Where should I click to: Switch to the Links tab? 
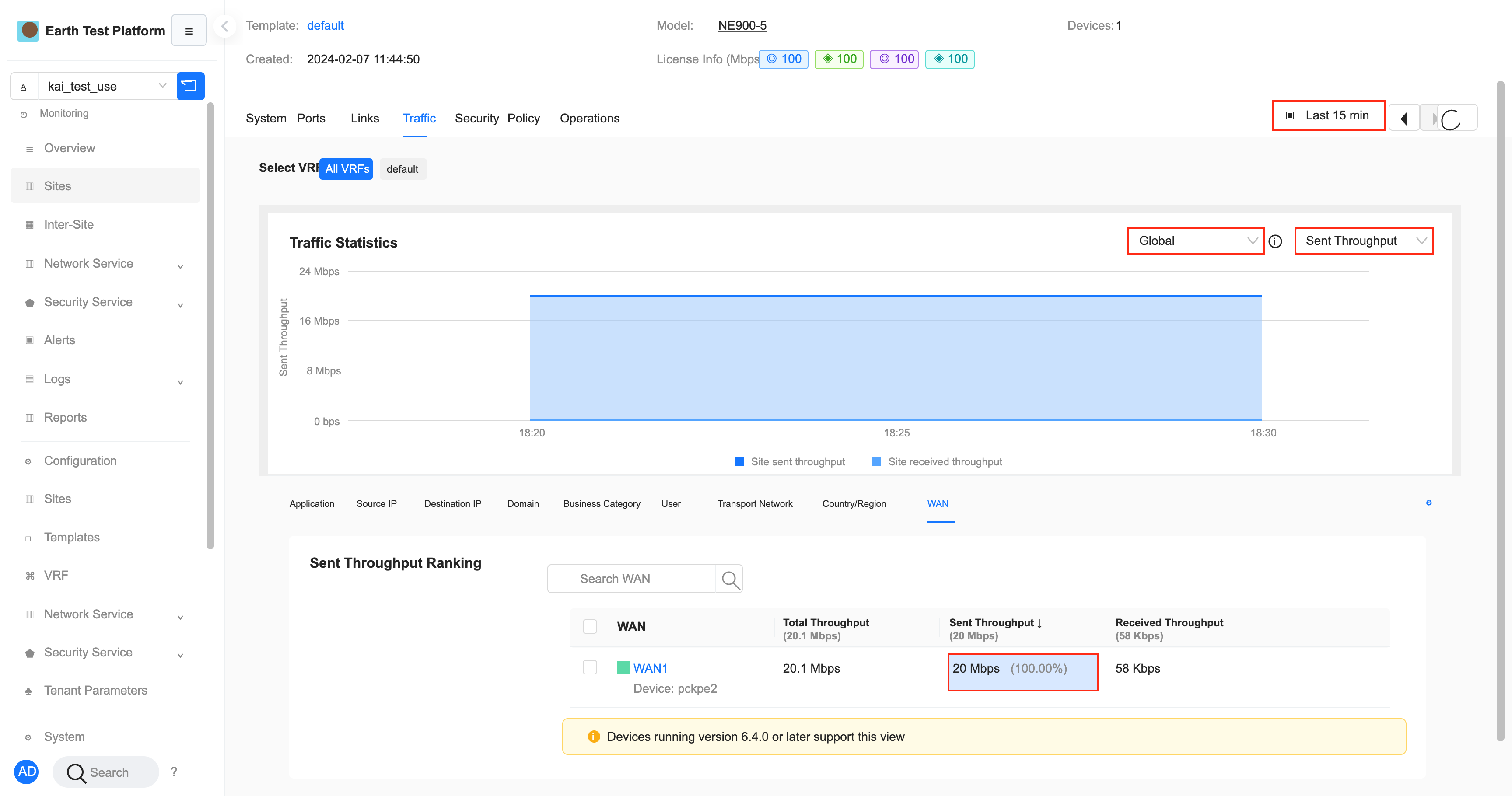click(365, 119)
